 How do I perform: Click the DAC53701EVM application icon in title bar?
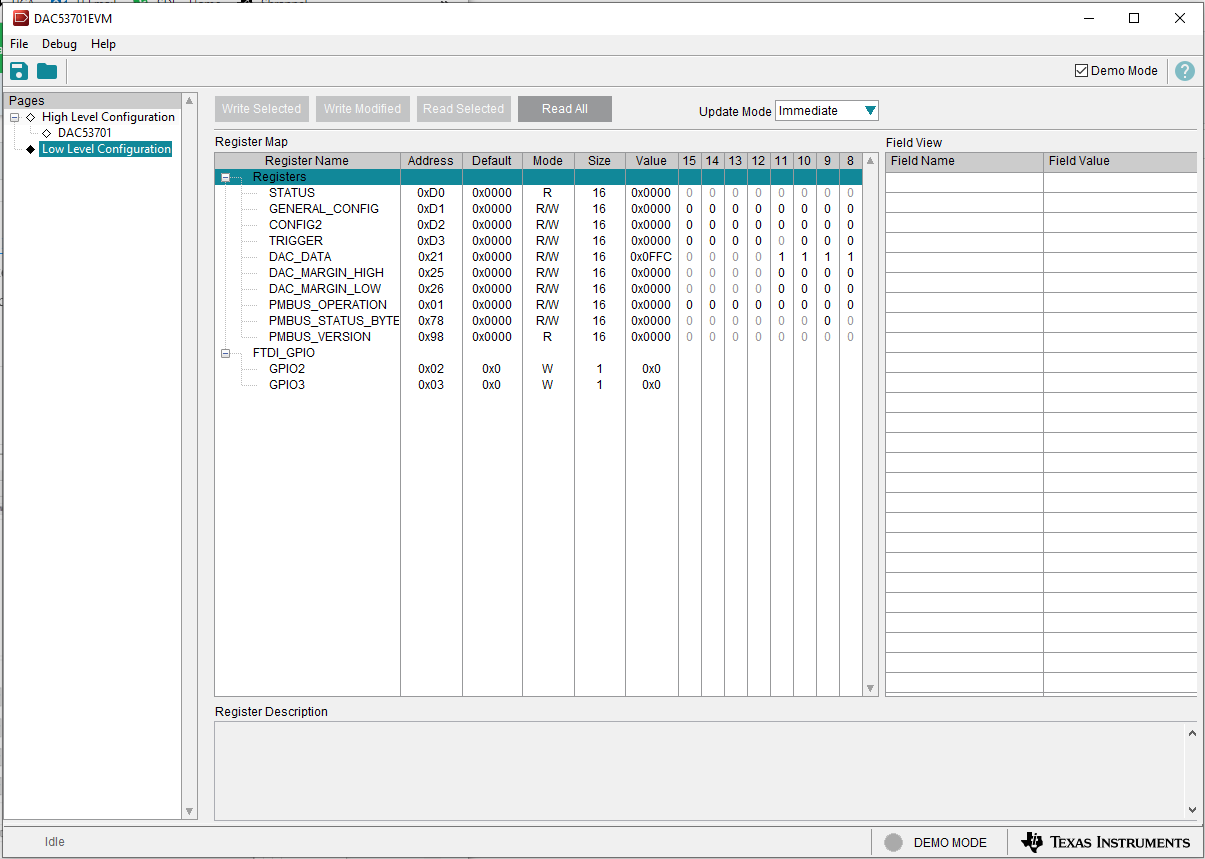pos(22,18)
